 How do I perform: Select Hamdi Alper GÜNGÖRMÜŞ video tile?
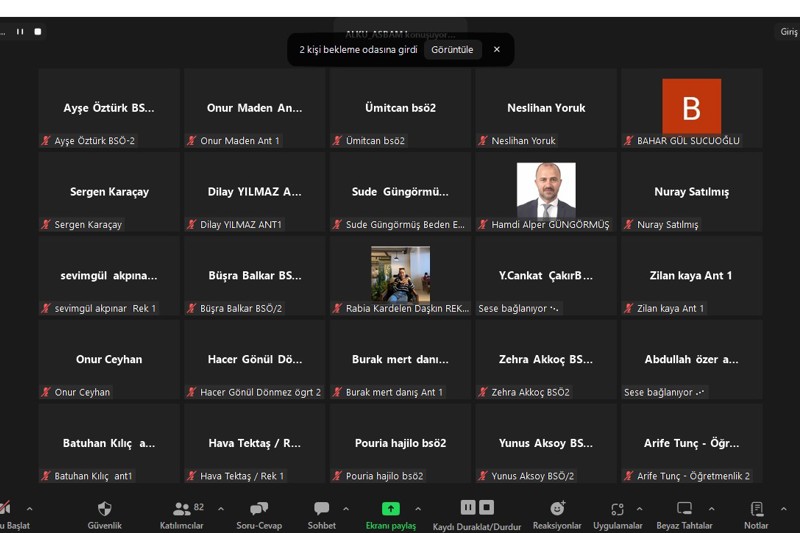coord(546,192)
